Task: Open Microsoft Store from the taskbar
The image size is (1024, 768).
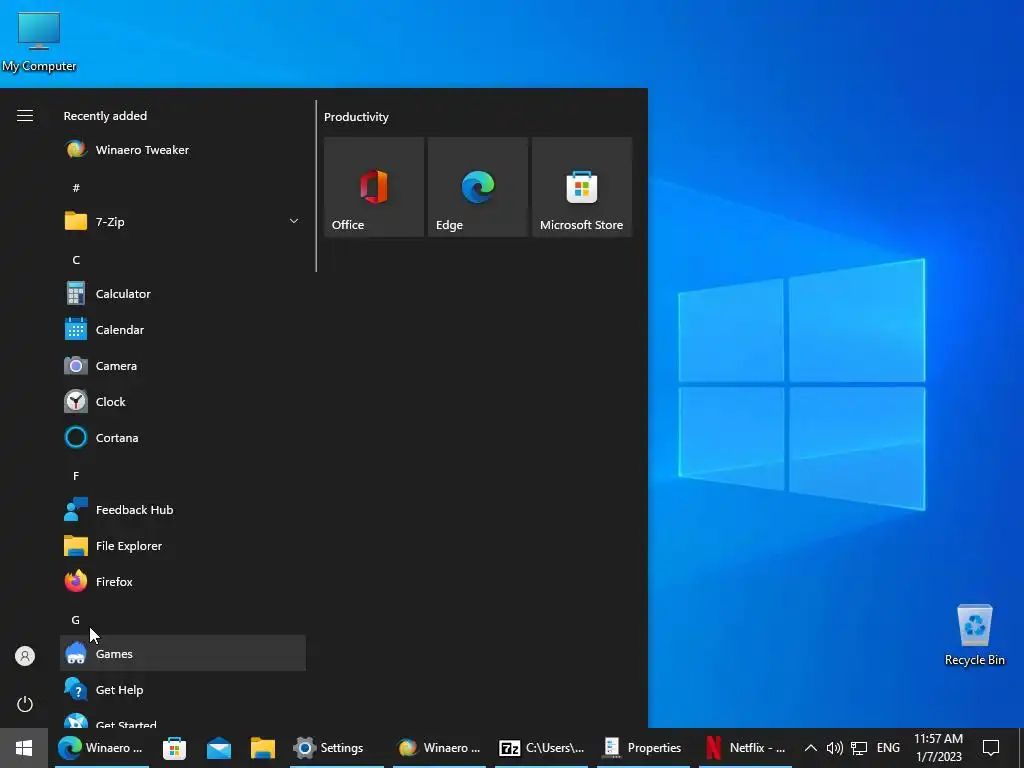Action: 174,748
